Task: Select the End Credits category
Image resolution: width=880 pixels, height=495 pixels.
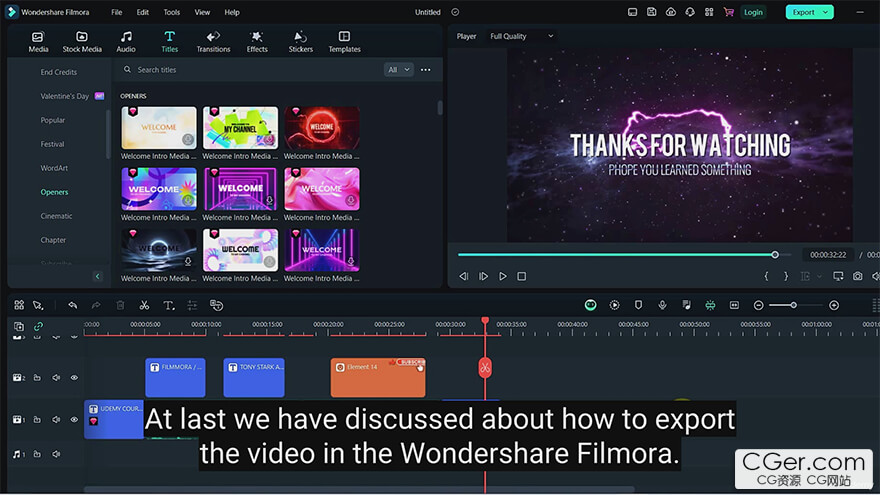Action: click(x=58, y=72)
